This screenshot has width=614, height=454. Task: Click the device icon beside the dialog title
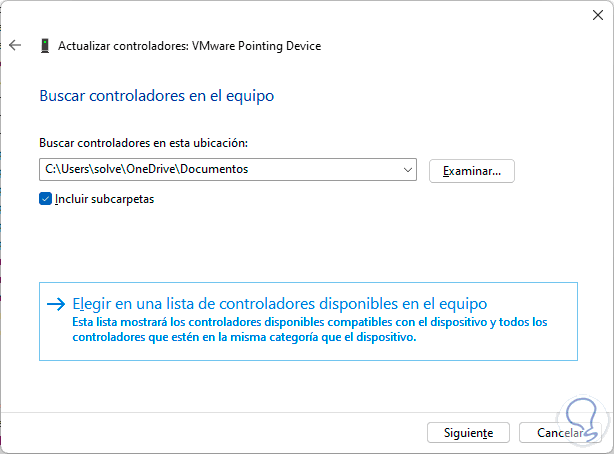point(45,46)
